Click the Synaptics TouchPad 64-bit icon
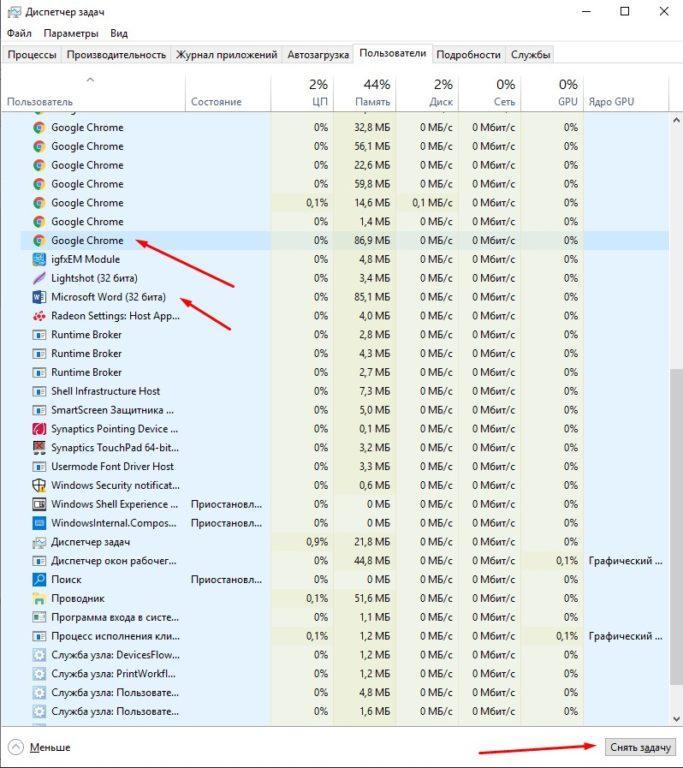This screenshot has height=768, width=683. (39, 448)
